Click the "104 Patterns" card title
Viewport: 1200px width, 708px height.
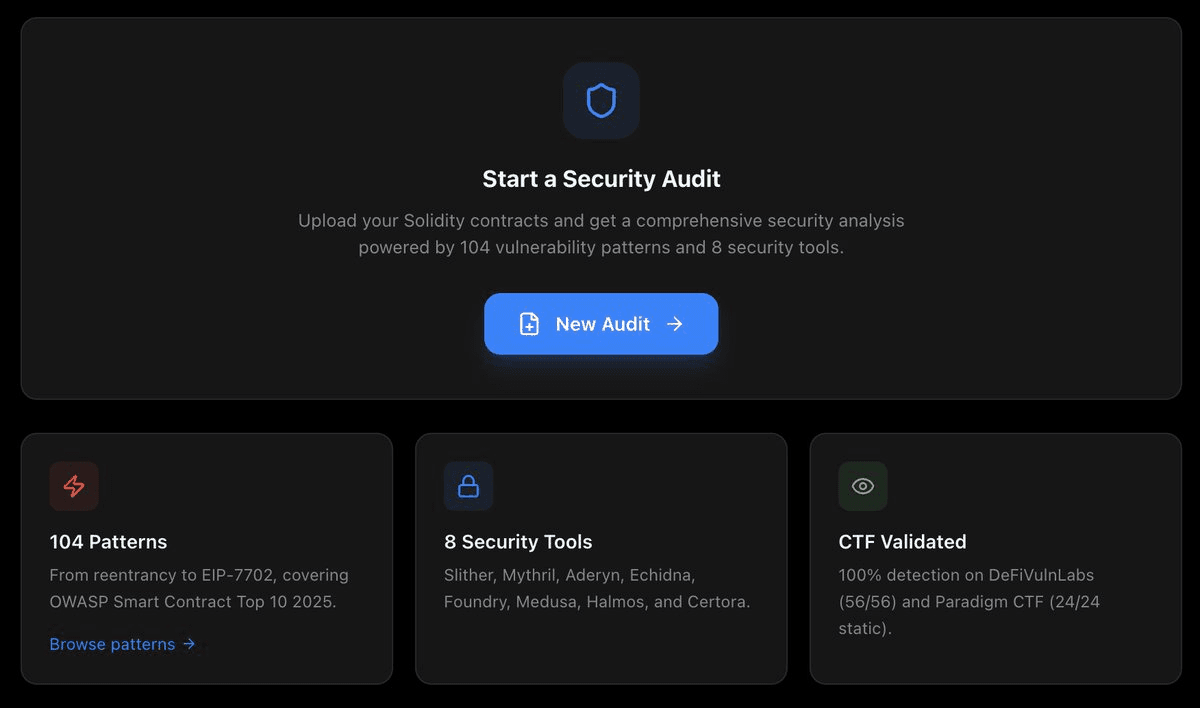pyautogui.click(x=108, y=542)
